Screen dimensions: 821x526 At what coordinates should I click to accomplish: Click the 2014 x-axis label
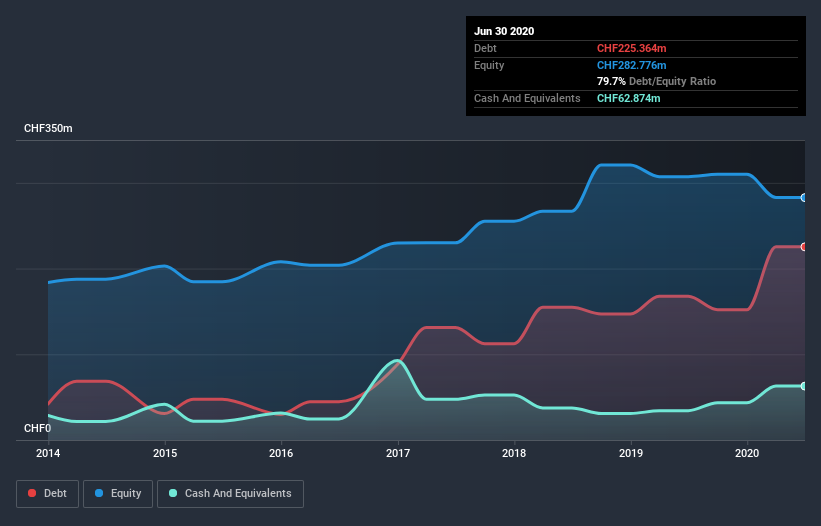point(48,453)
